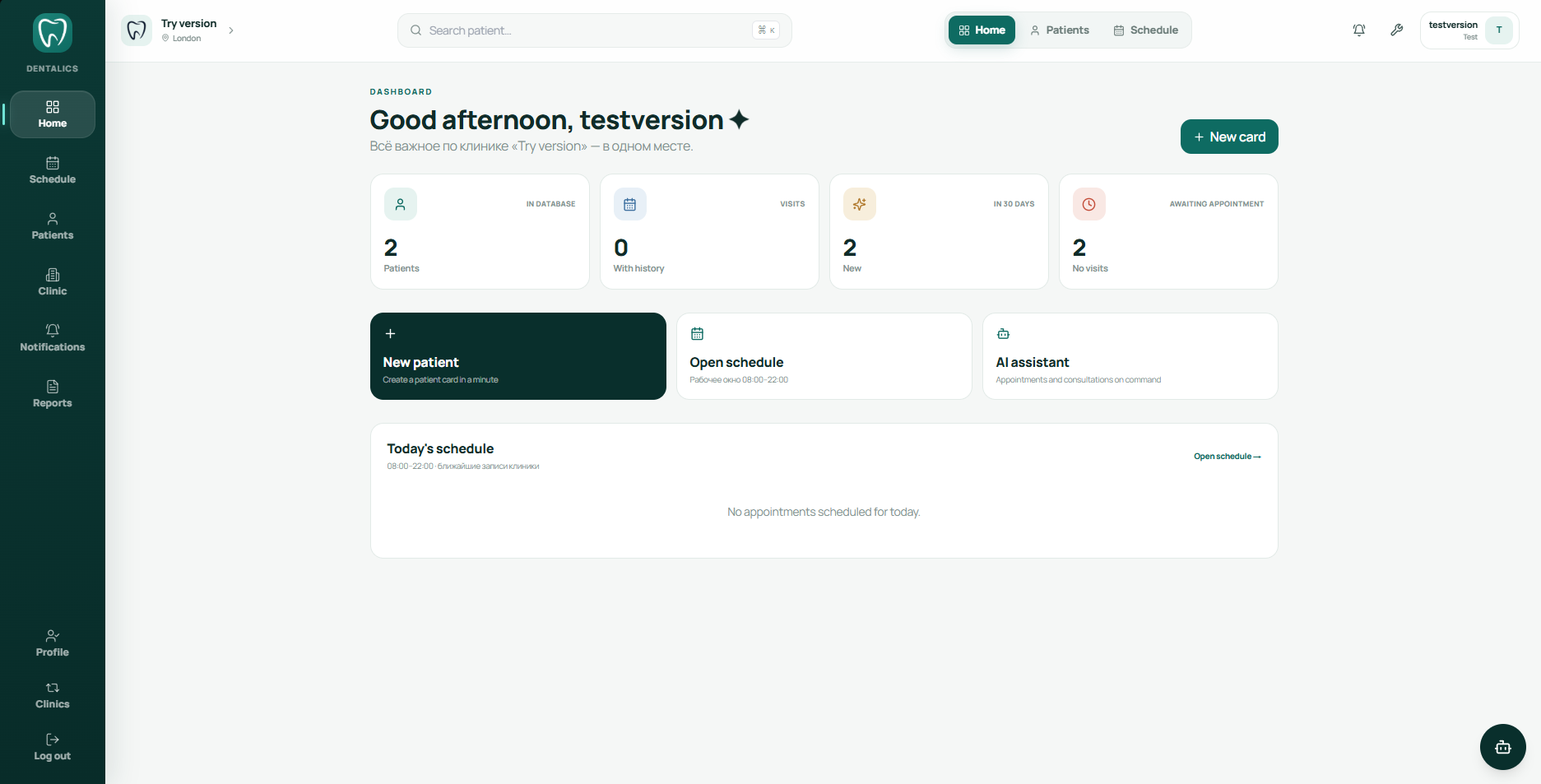This screenshot has width=1541, height=784.
Task: Go to Clinic section in sidebar
Action: click(x=53, y=282)
